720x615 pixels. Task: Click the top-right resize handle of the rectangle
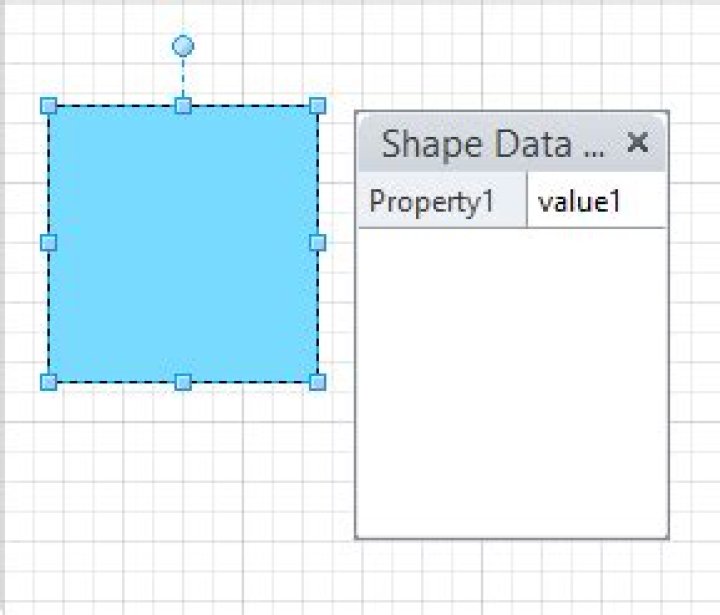pos(318,106)
